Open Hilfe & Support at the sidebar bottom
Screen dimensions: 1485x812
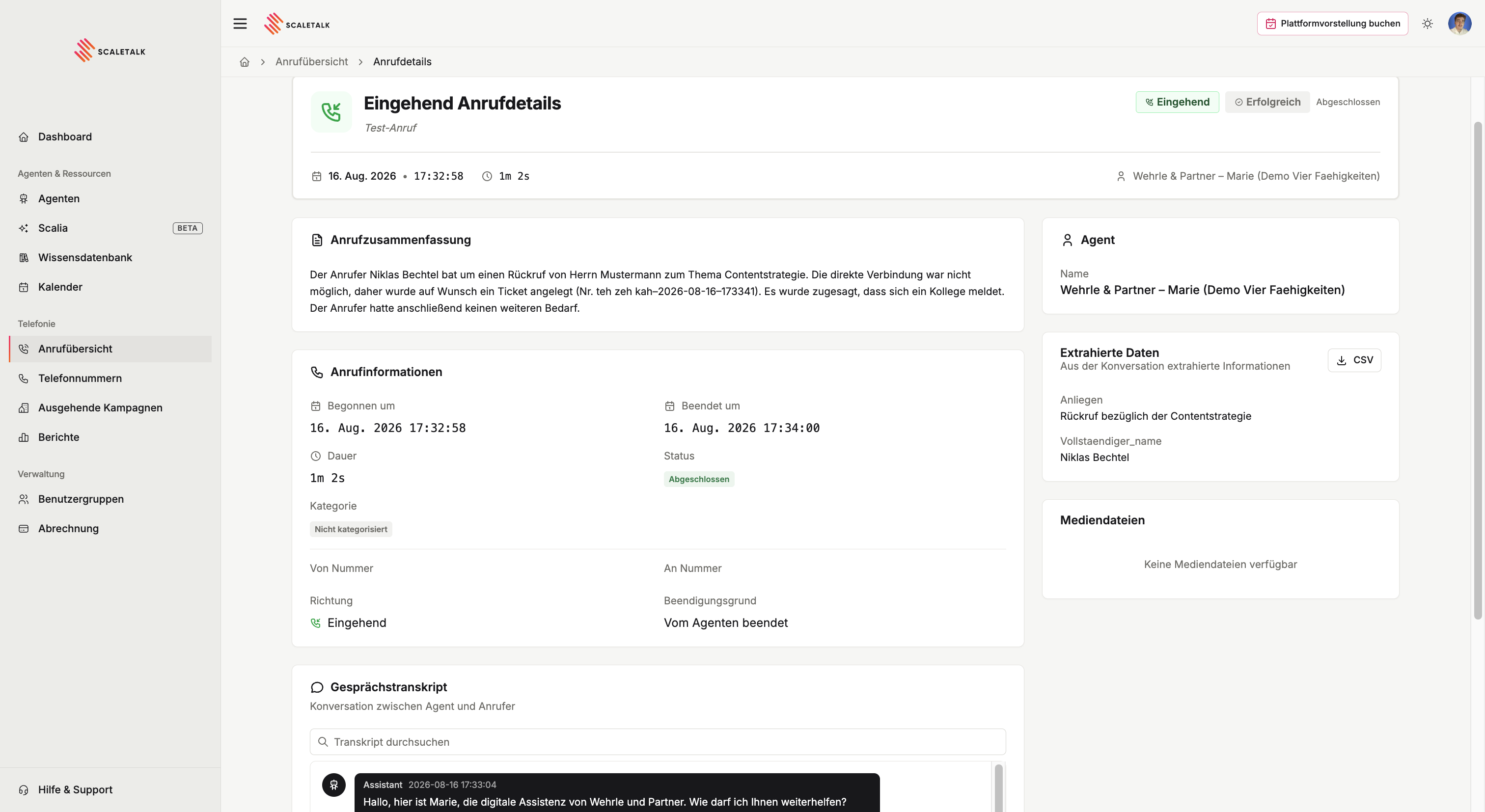pyautogui.click(x=110, y=789)
